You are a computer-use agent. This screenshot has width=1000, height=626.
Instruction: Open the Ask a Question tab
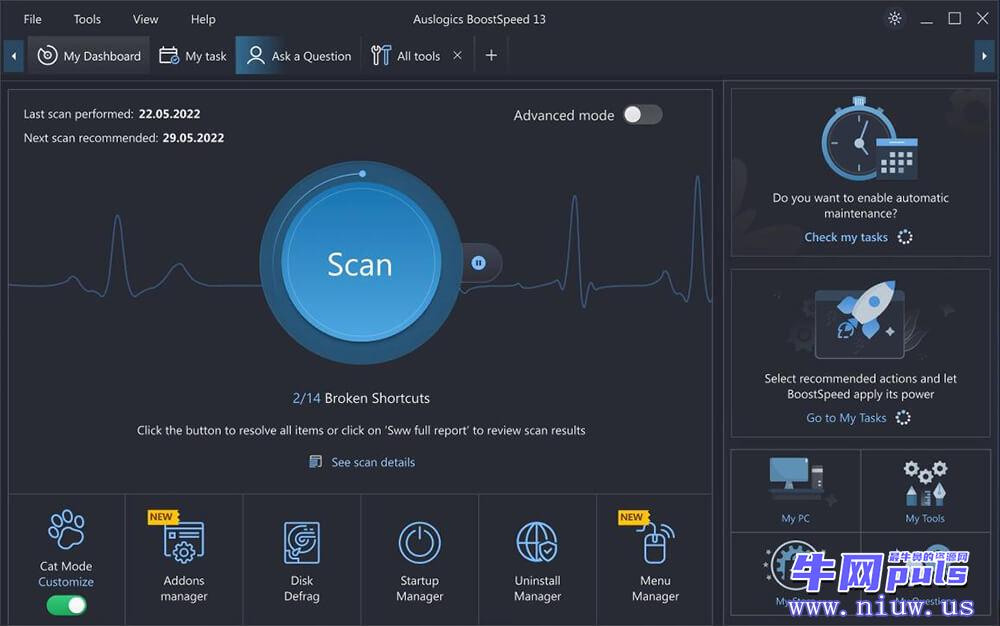click(298, 56)
